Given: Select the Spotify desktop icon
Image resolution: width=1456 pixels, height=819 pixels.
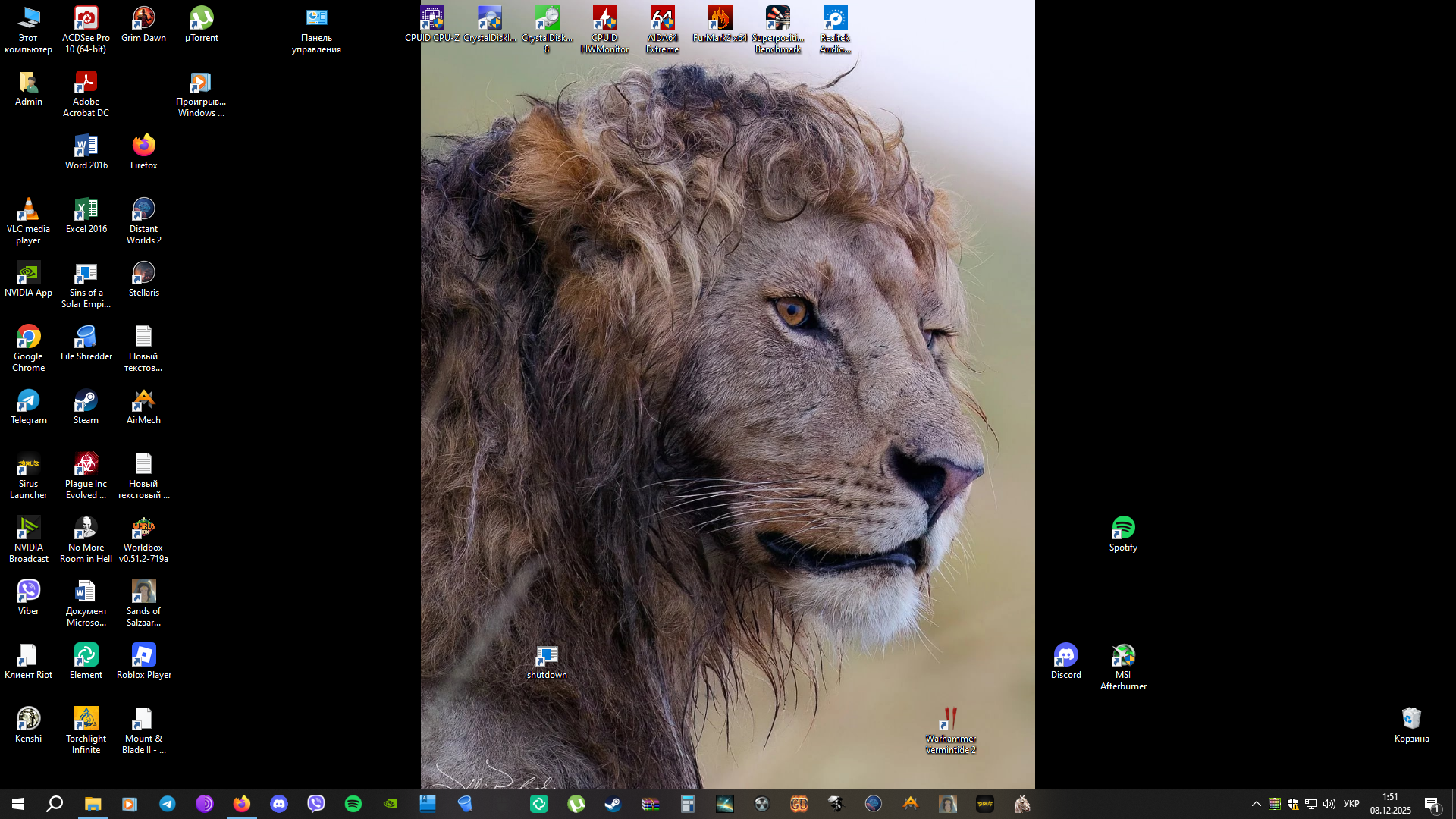Looking at the screenshot, I should [1123, 533].
